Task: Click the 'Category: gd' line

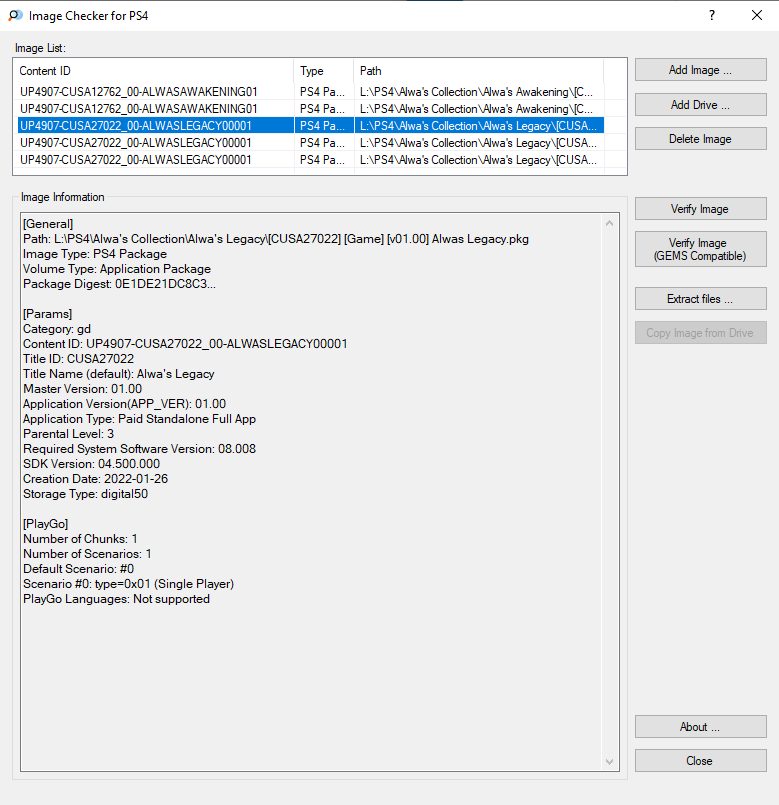Action: pyautogui.click(x=57, y=329)
